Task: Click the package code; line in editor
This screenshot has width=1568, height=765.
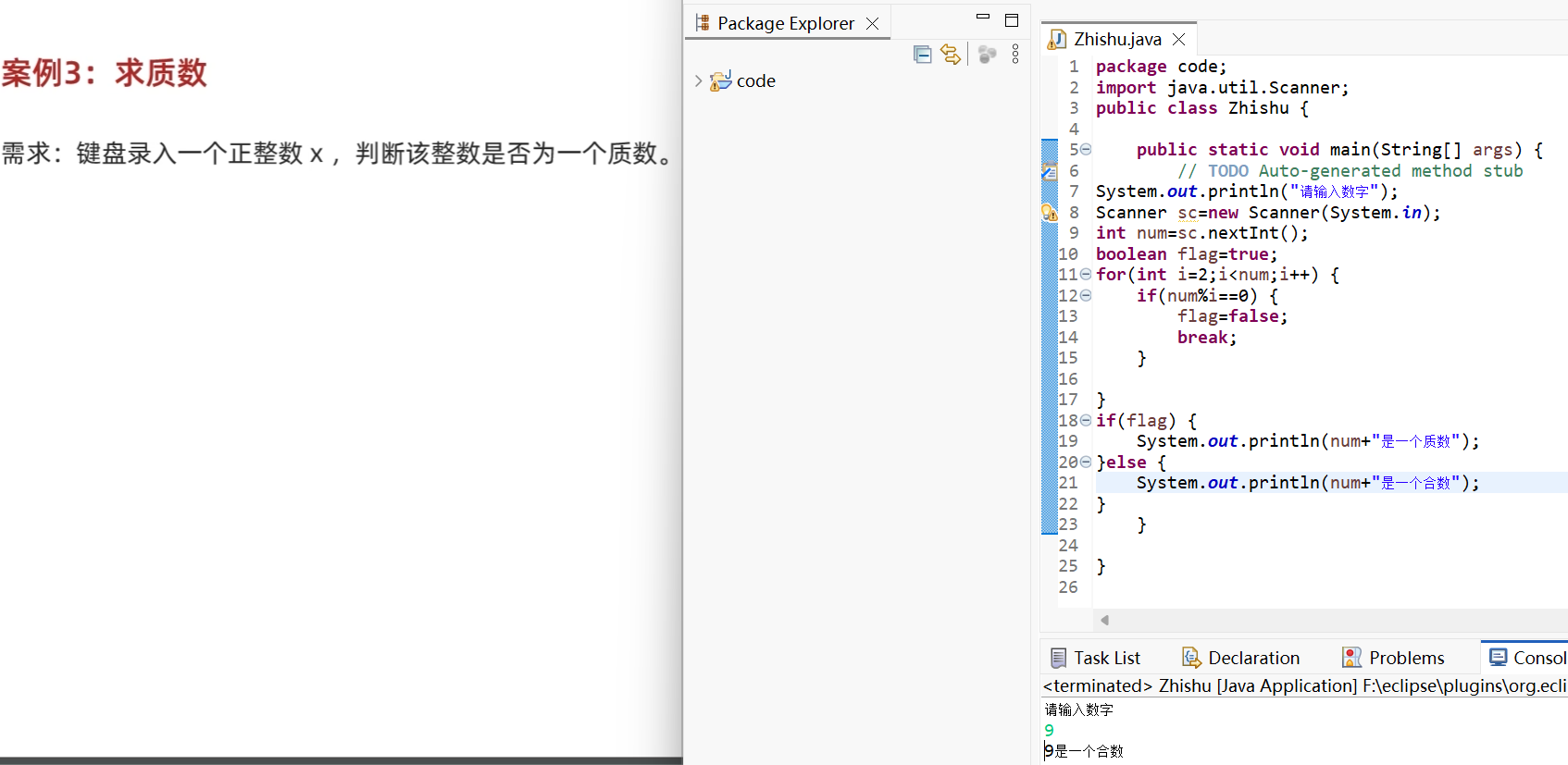Action: coord(1161,67)
